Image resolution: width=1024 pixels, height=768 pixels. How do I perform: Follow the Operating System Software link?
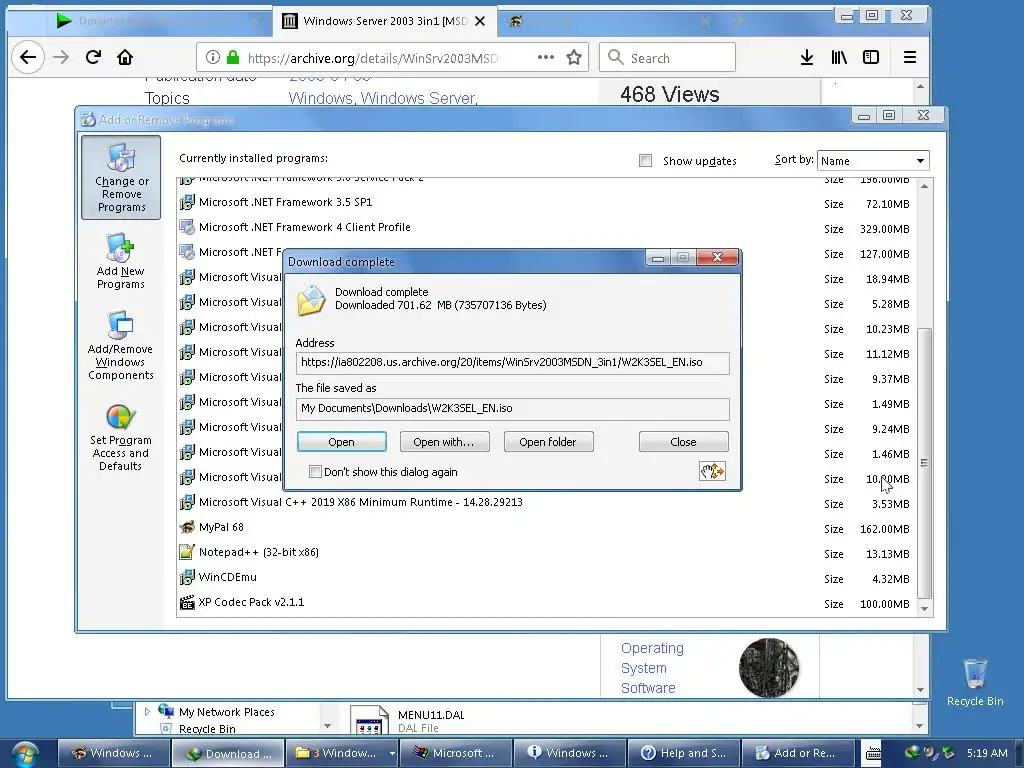pos(652,667)
